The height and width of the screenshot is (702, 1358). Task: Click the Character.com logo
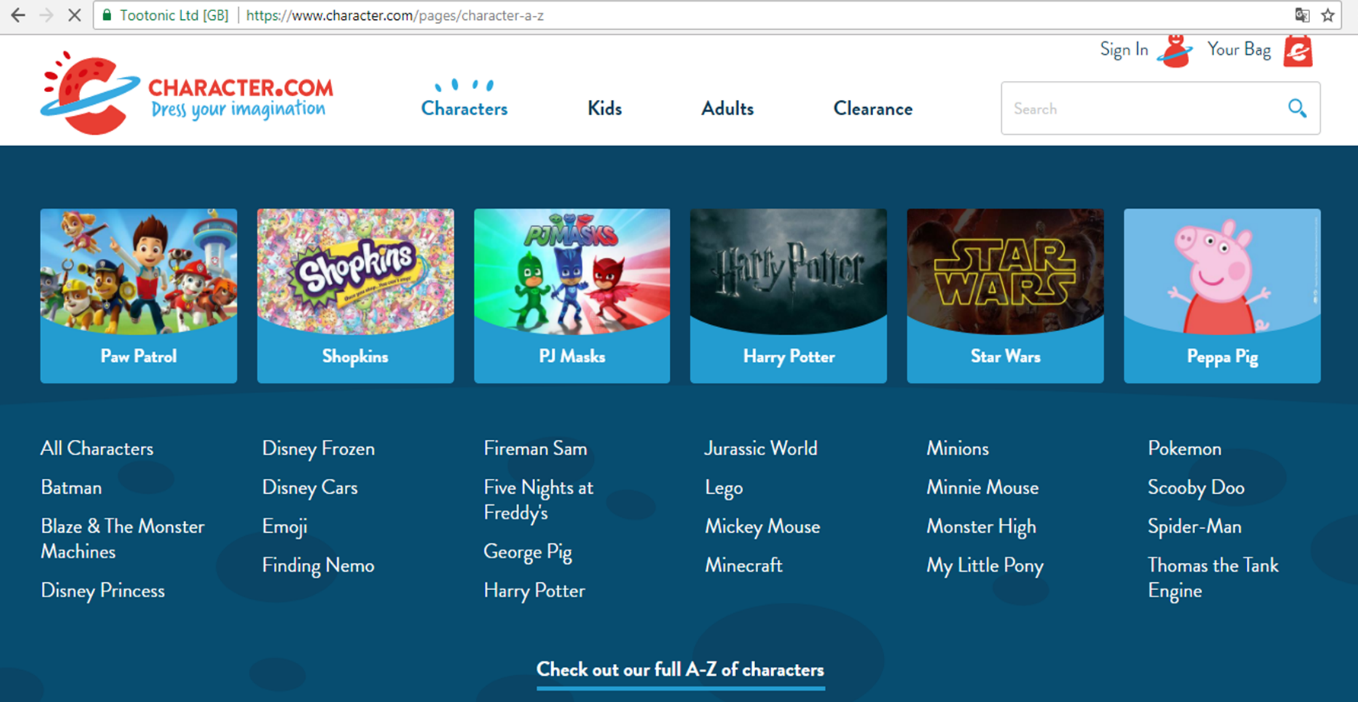point(187,93)
